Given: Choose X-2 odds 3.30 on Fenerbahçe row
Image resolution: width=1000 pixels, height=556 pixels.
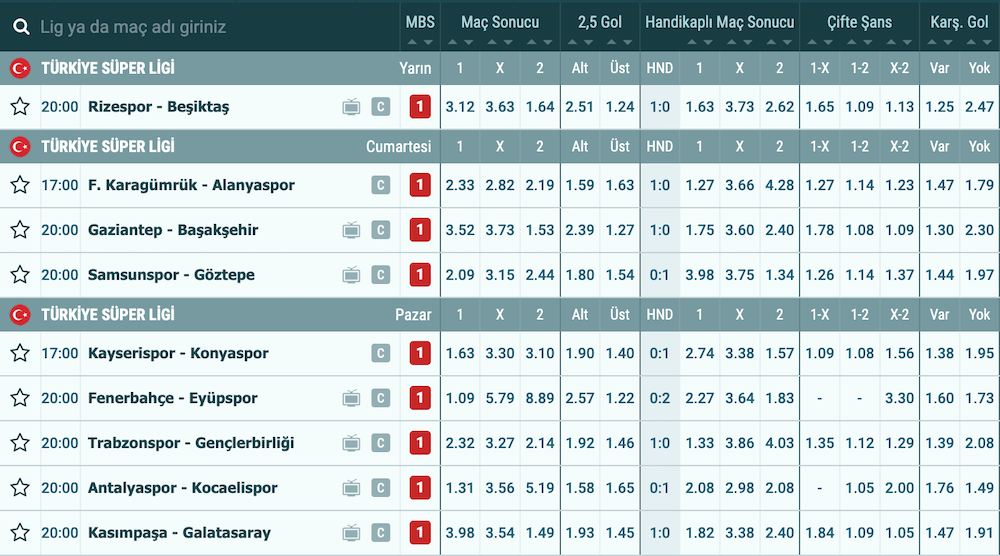Looking at the screenshot, I should (899, 398).
